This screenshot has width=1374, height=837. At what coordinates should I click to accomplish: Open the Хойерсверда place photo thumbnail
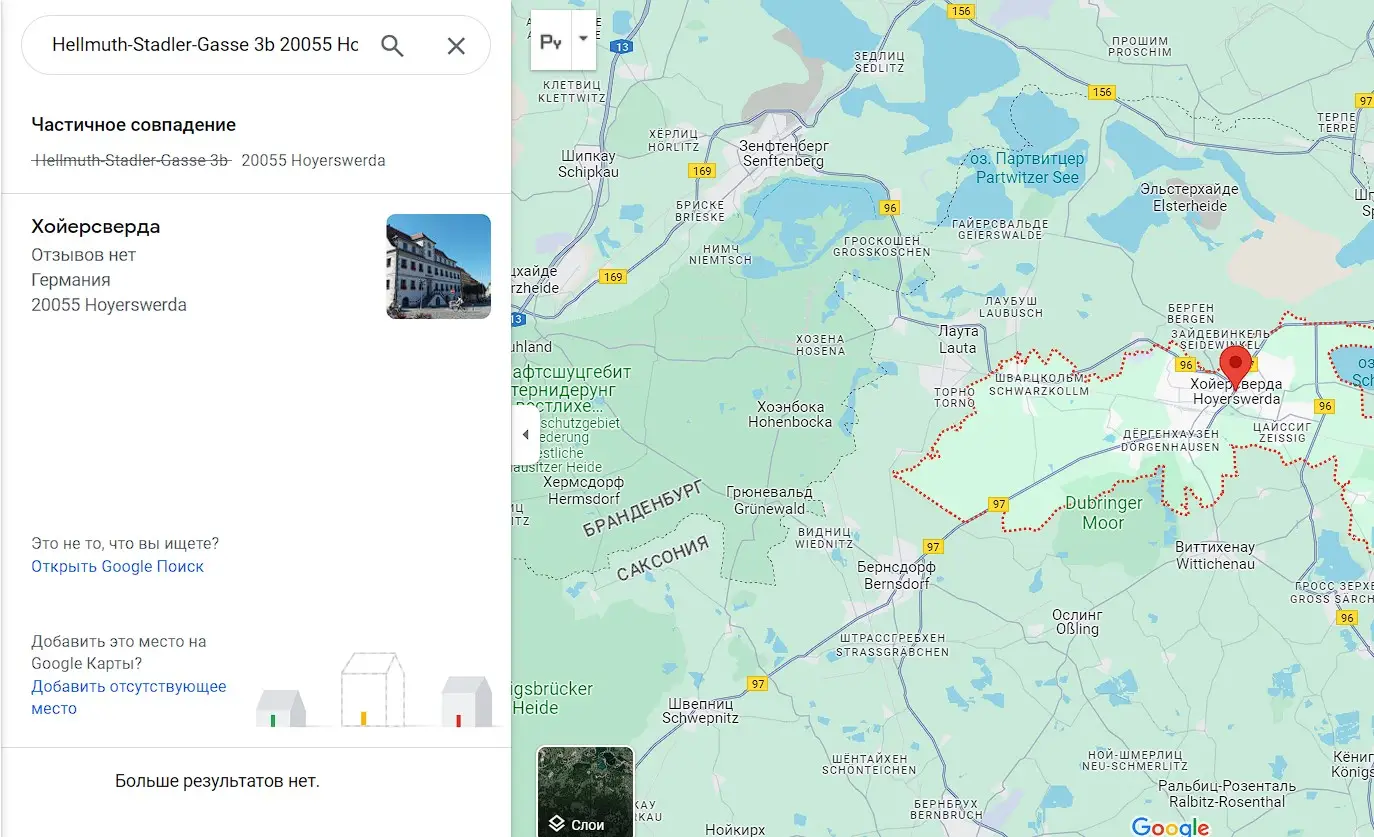[438, 266]
